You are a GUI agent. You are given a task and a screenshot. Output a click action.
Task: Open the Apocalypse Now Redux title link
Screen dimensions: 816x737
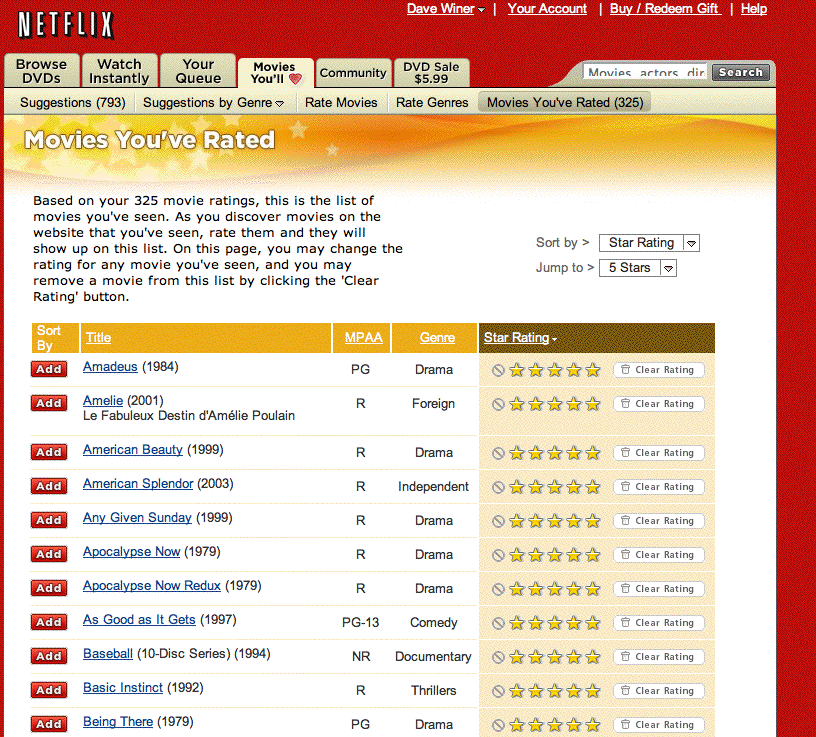(x=151, y=586)
